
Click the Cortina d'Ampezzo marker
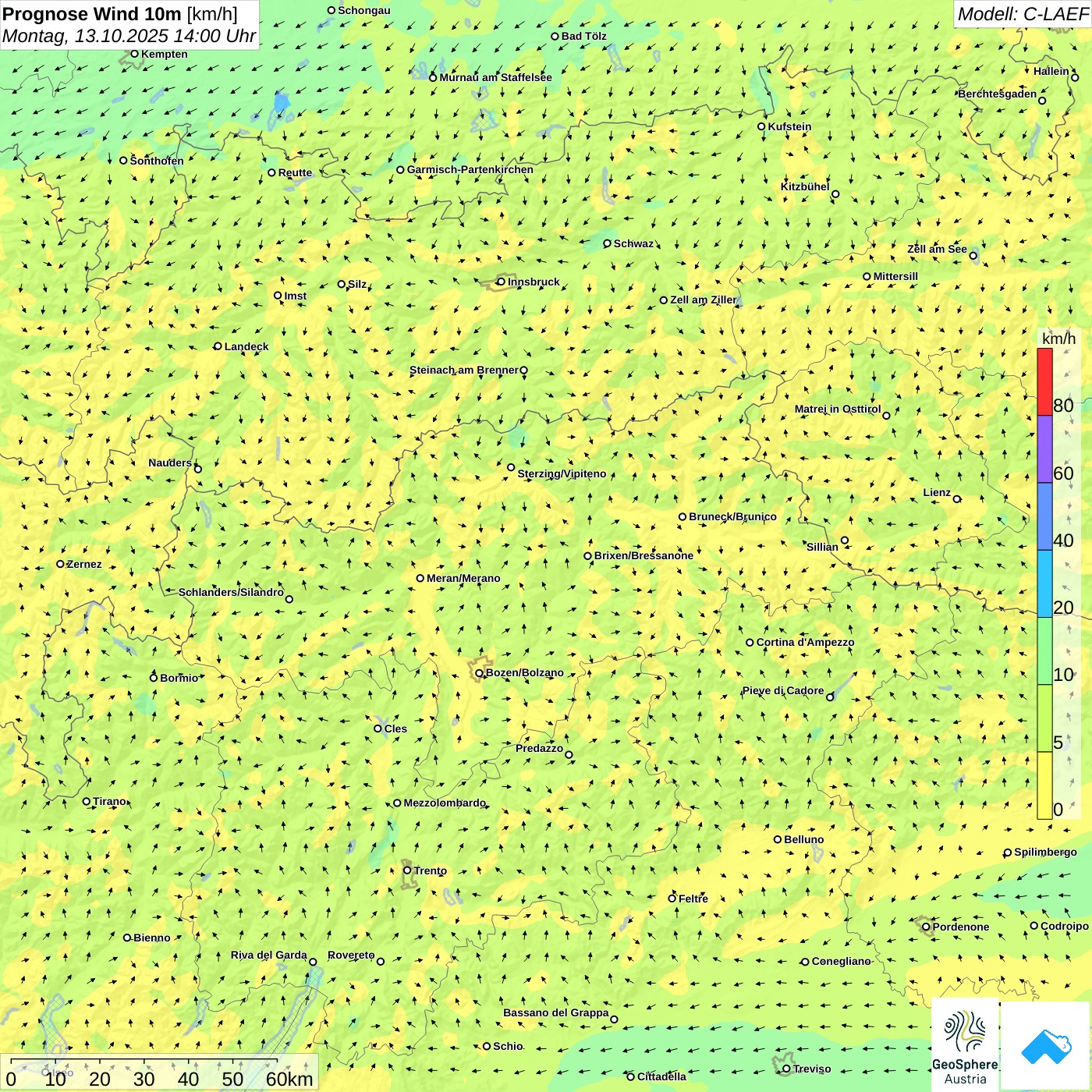coord(750,643)
